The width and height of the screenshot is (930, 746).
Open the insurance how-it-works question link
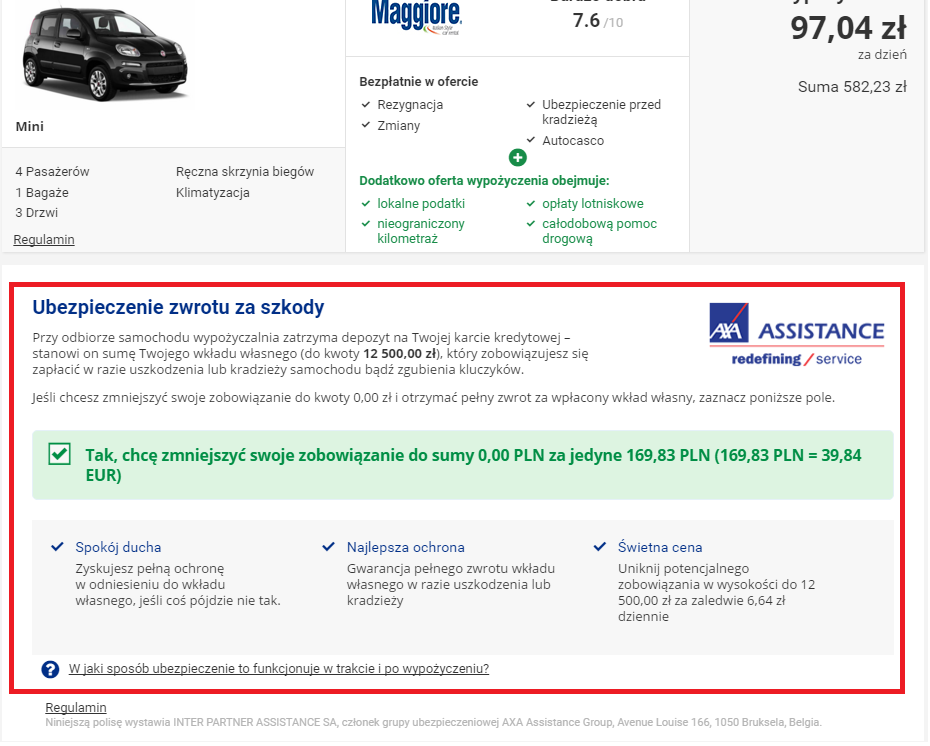tap(279, 670)
